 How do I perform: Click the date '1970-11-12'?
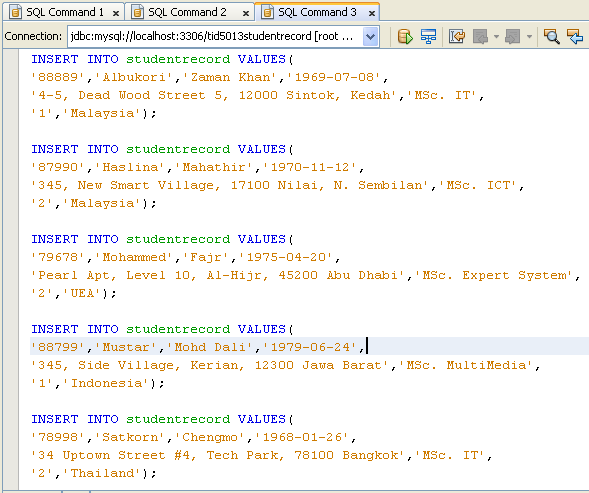[310, 167]
